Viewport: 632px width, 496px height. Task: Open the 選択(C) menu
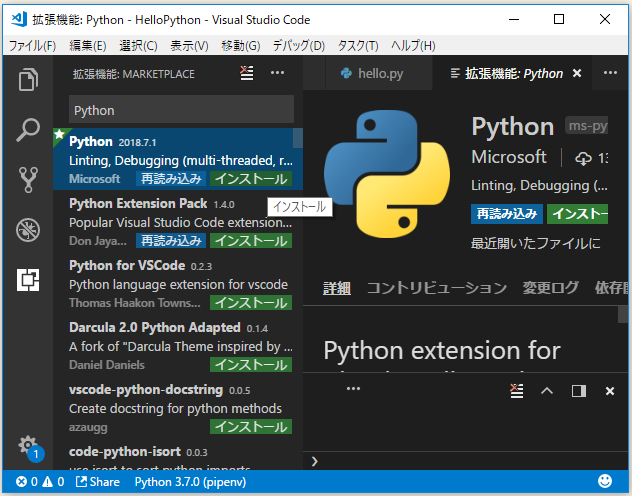click(x=138, y=46)
